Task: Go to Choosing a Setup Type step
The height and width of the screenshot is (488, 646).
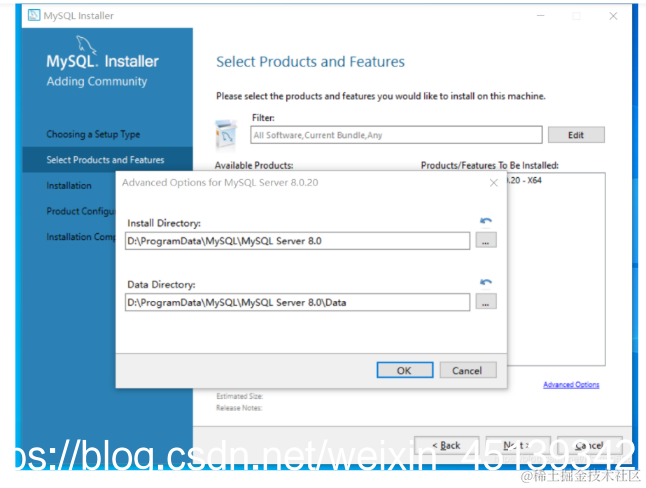Action: pyautogui.click(x=93, y=134)
